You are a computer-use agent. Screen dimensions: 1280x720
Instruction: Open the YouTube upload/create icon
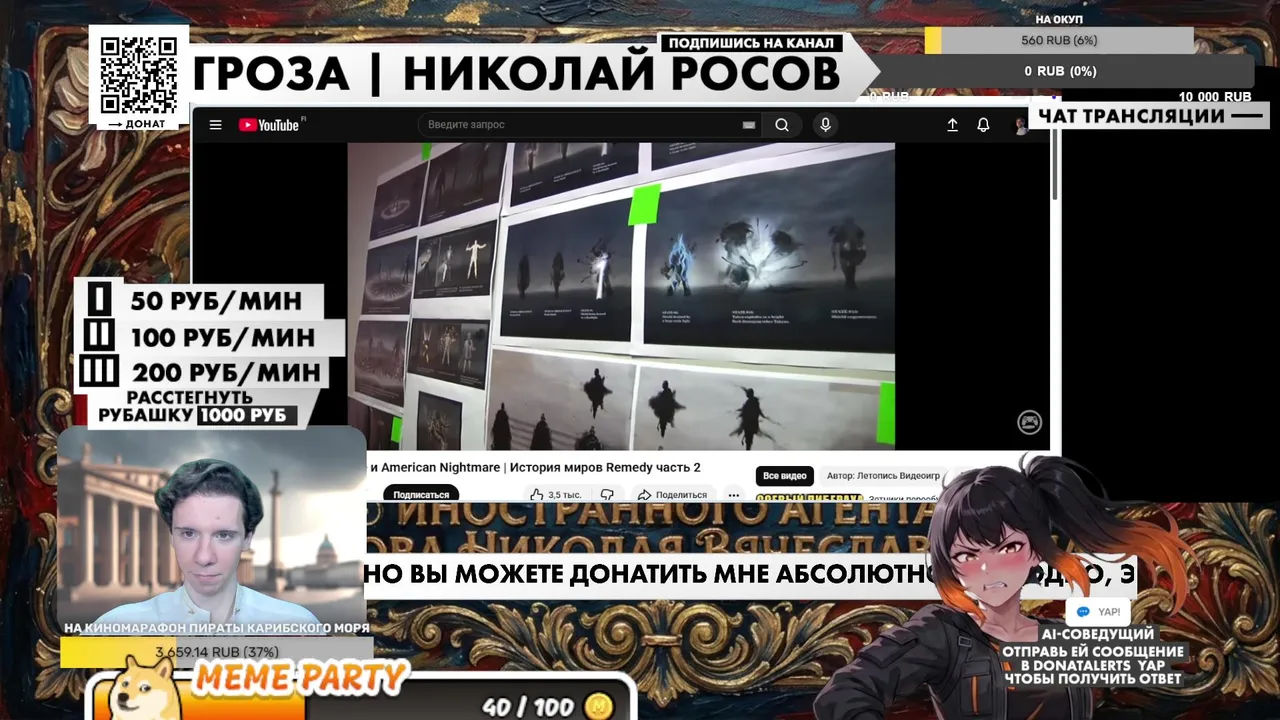(x=952, y=125)
